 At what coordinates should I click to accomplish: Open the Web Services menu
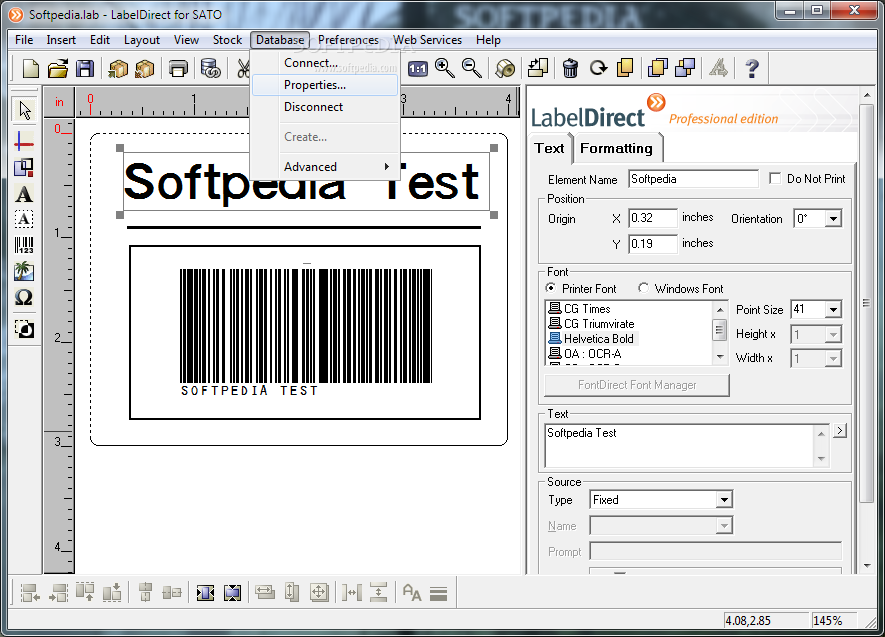click(x=427, y=40)
